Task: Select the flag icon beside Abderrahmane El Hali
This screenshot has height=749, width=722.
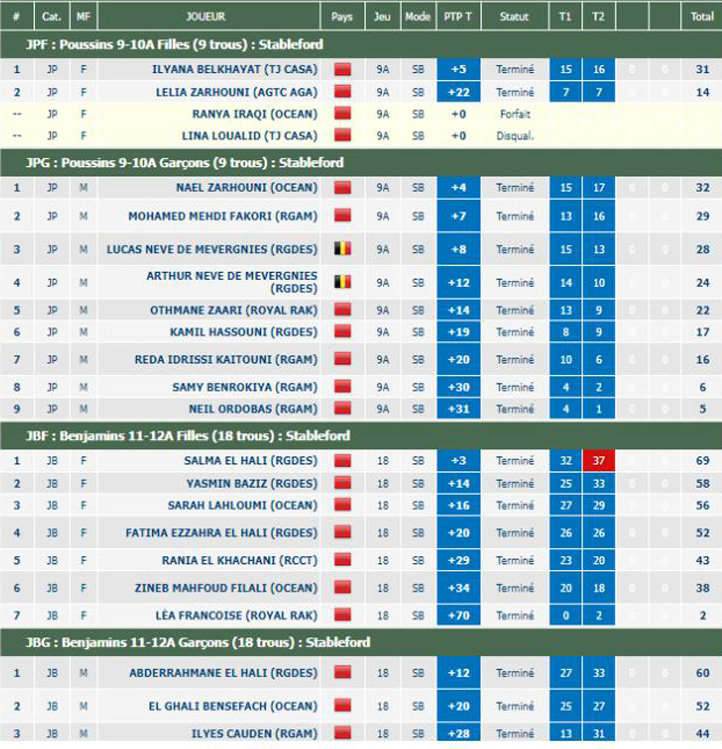Action: click(342, 674)
